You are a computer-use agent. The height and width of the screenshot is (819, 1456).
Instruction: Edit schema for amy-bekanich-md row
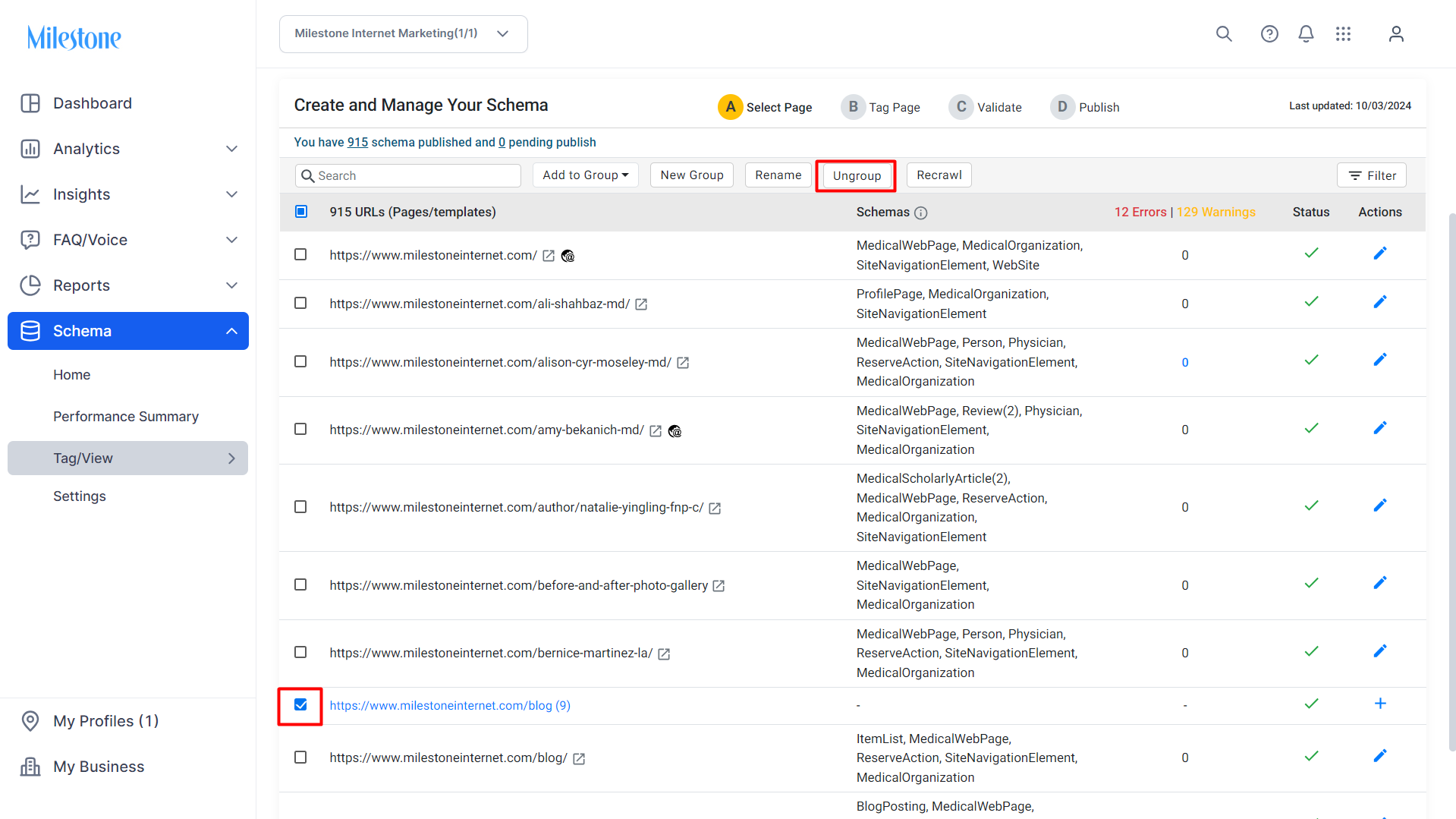[x=1380, y=428]
